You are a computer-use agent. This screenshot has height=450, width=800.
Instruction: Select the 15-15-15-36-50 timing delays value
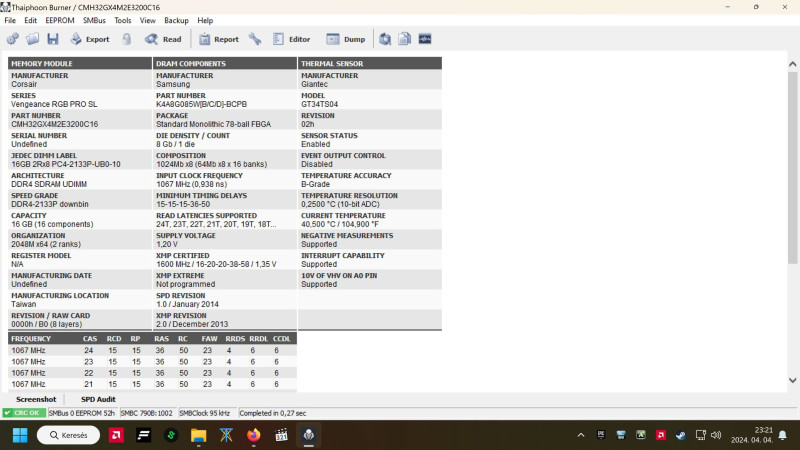point(183,204)
